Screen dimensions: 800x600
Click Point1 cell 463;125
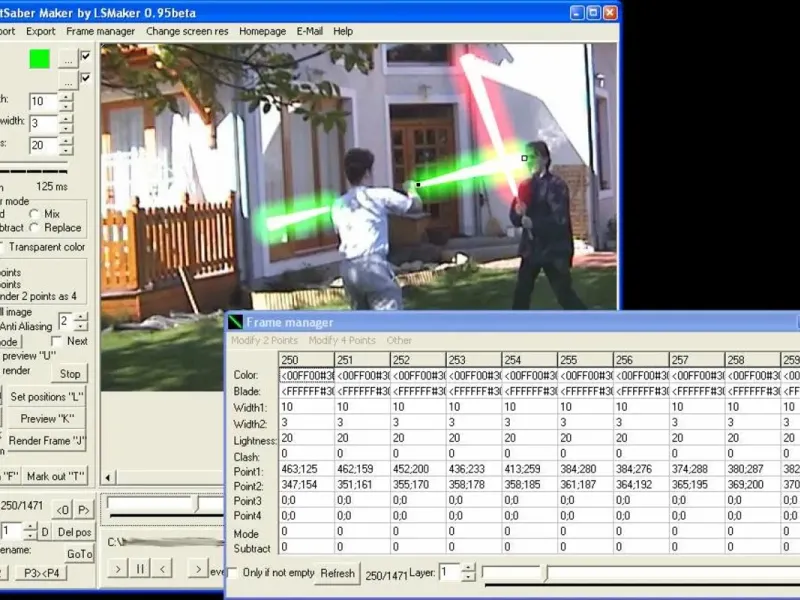(x=306, y=469)
